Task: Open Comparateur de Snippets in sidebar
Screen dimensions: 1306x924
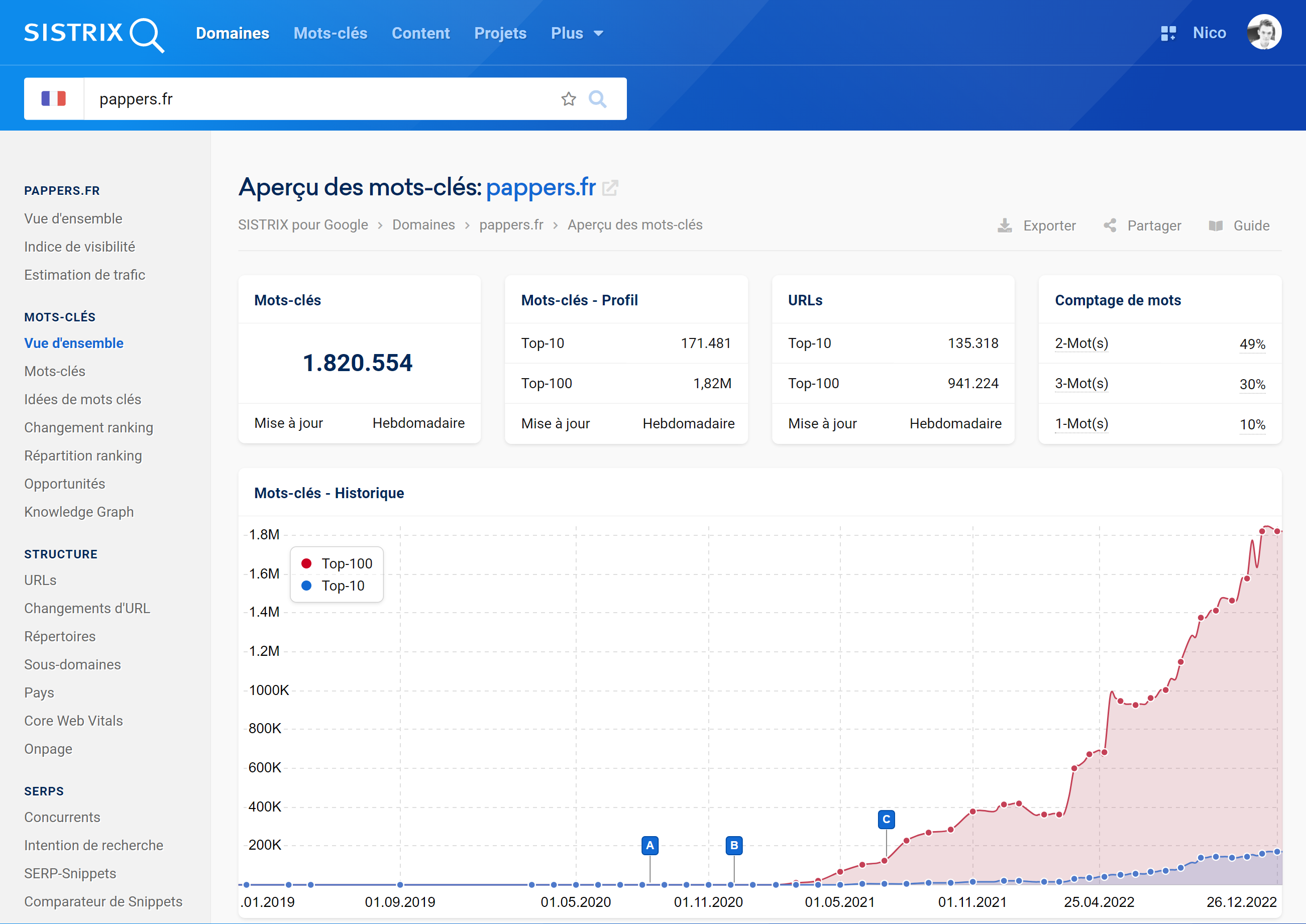Action: pyautogui.click(x=103, y=902)
